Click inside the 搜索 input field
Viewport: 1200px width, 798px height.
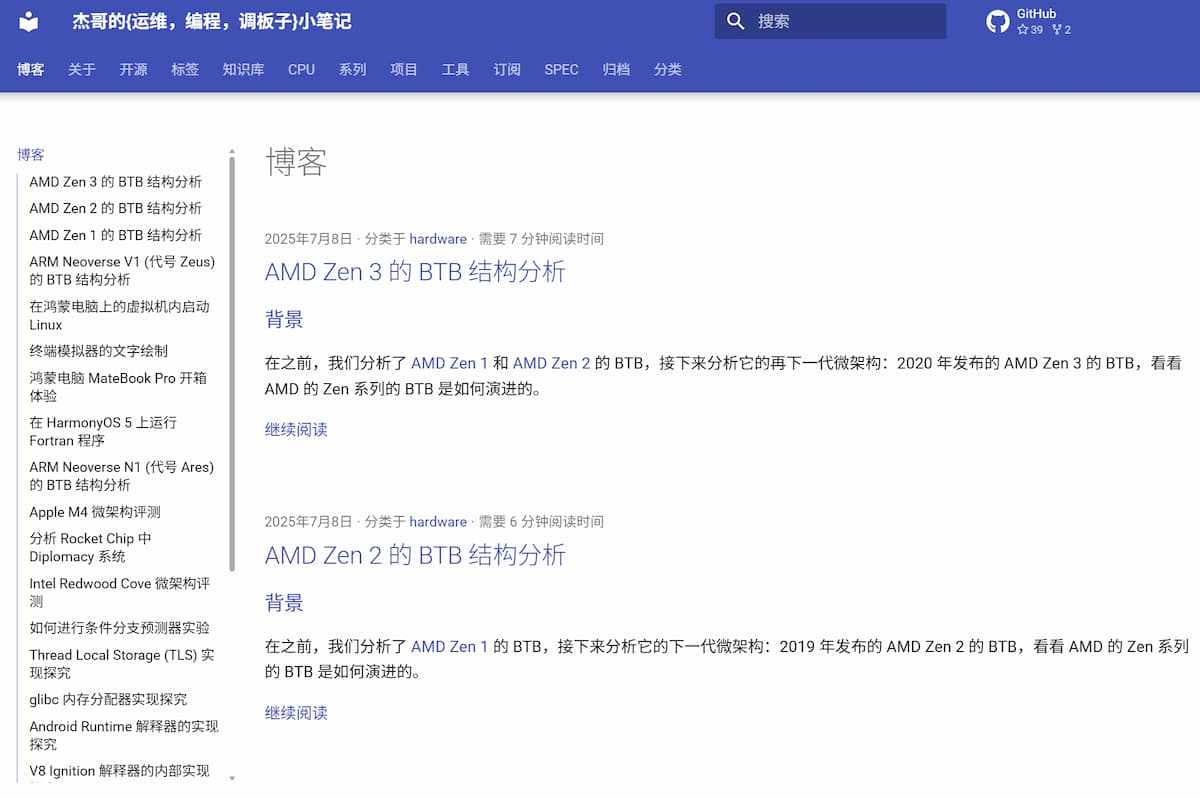click(830, 21)
